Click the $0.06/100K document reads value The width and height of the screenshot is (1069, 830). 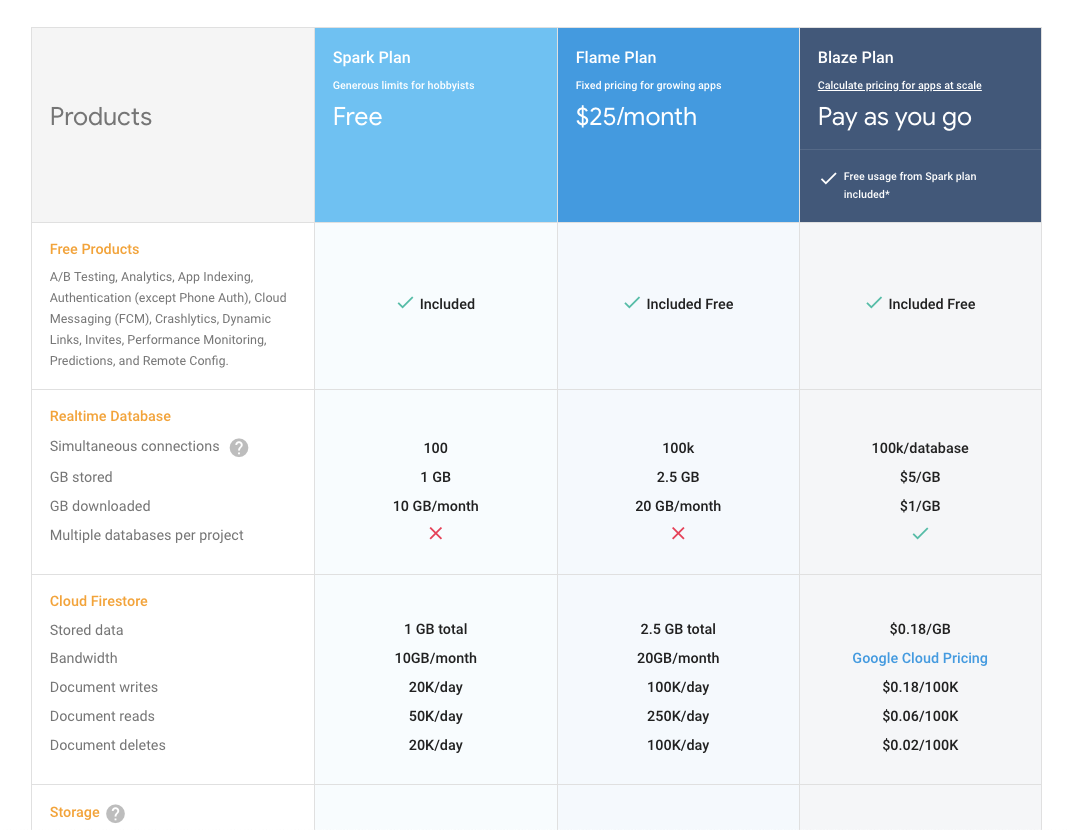(920, 716)
